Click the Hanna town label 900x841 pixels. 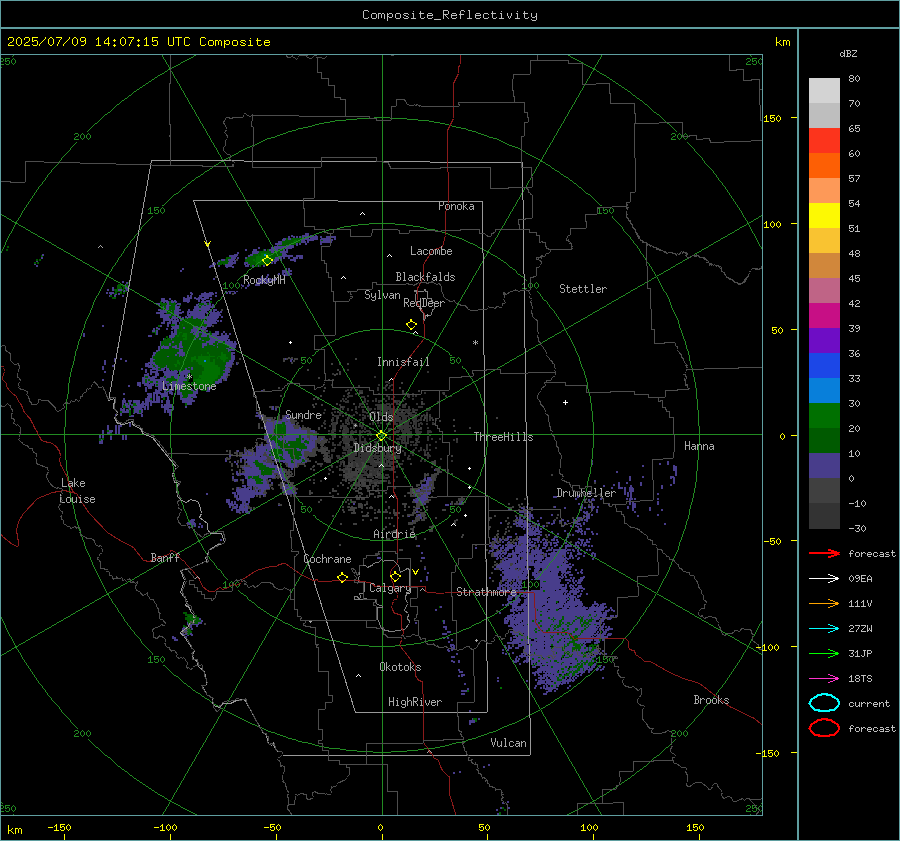point(699,446)
